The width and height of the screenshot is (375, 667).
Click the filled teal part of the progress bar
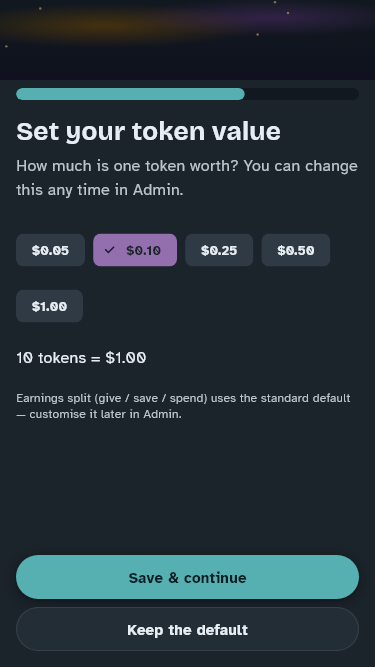(x=130, y=94)
